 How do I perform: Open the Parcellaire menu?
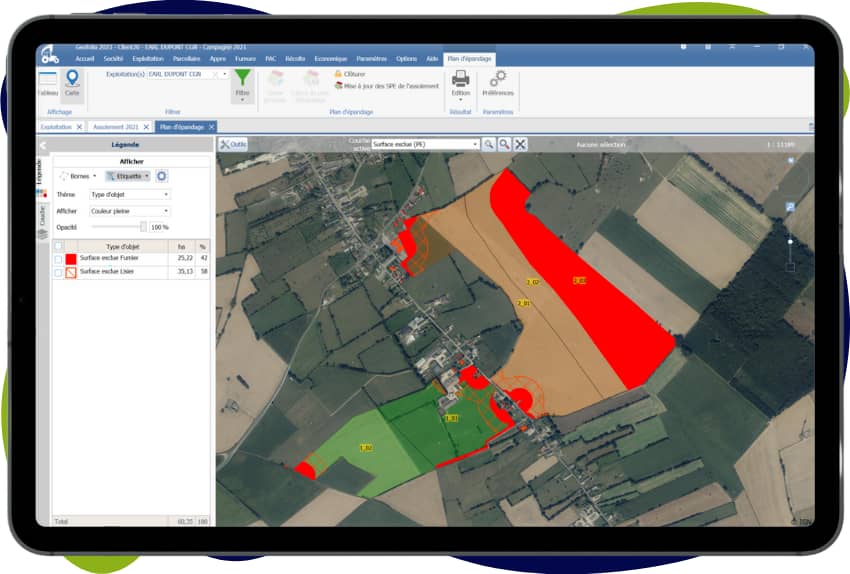coord(186,59)
